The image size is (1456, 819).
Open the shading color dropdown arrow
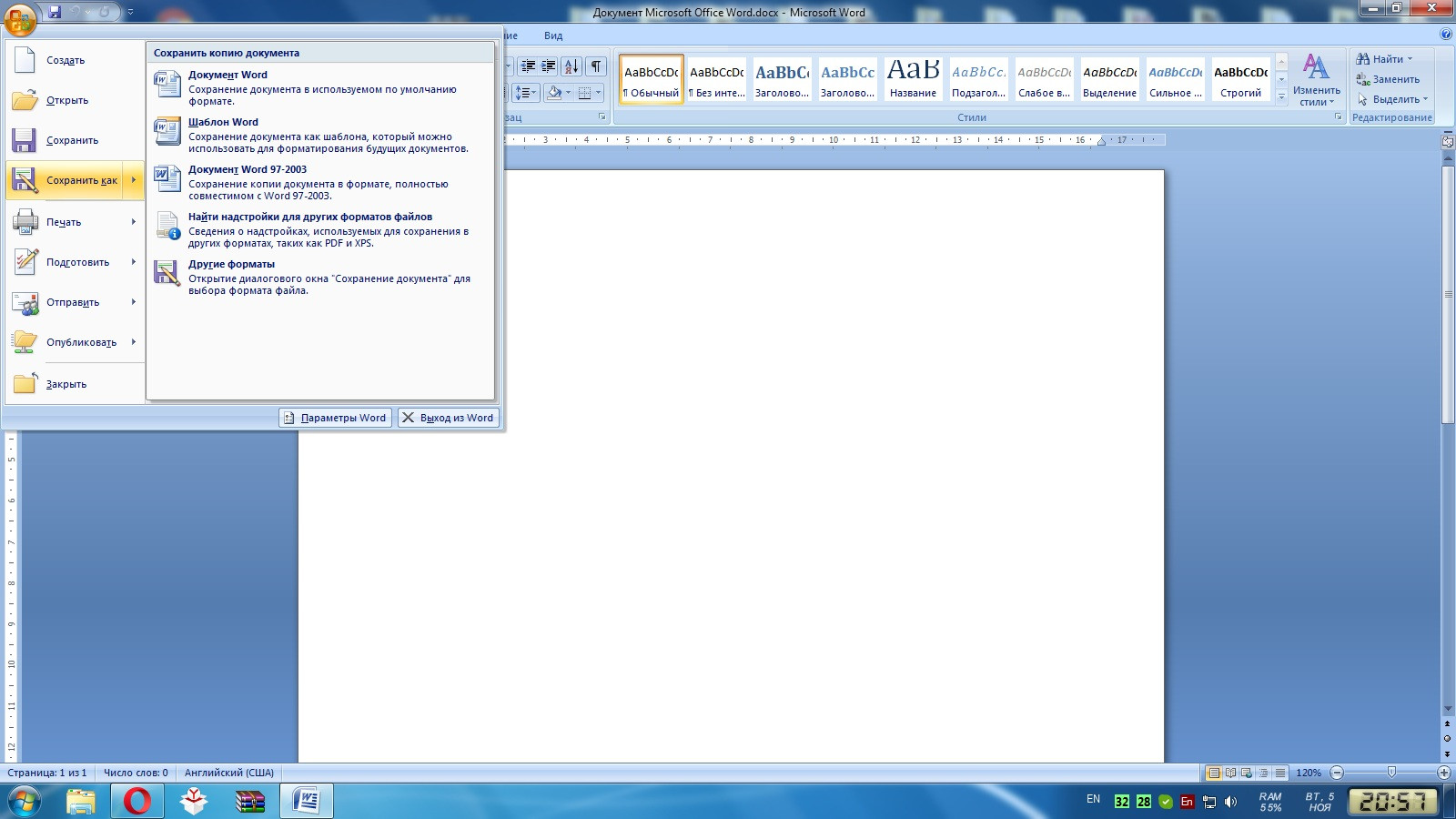tap(569, 93)
